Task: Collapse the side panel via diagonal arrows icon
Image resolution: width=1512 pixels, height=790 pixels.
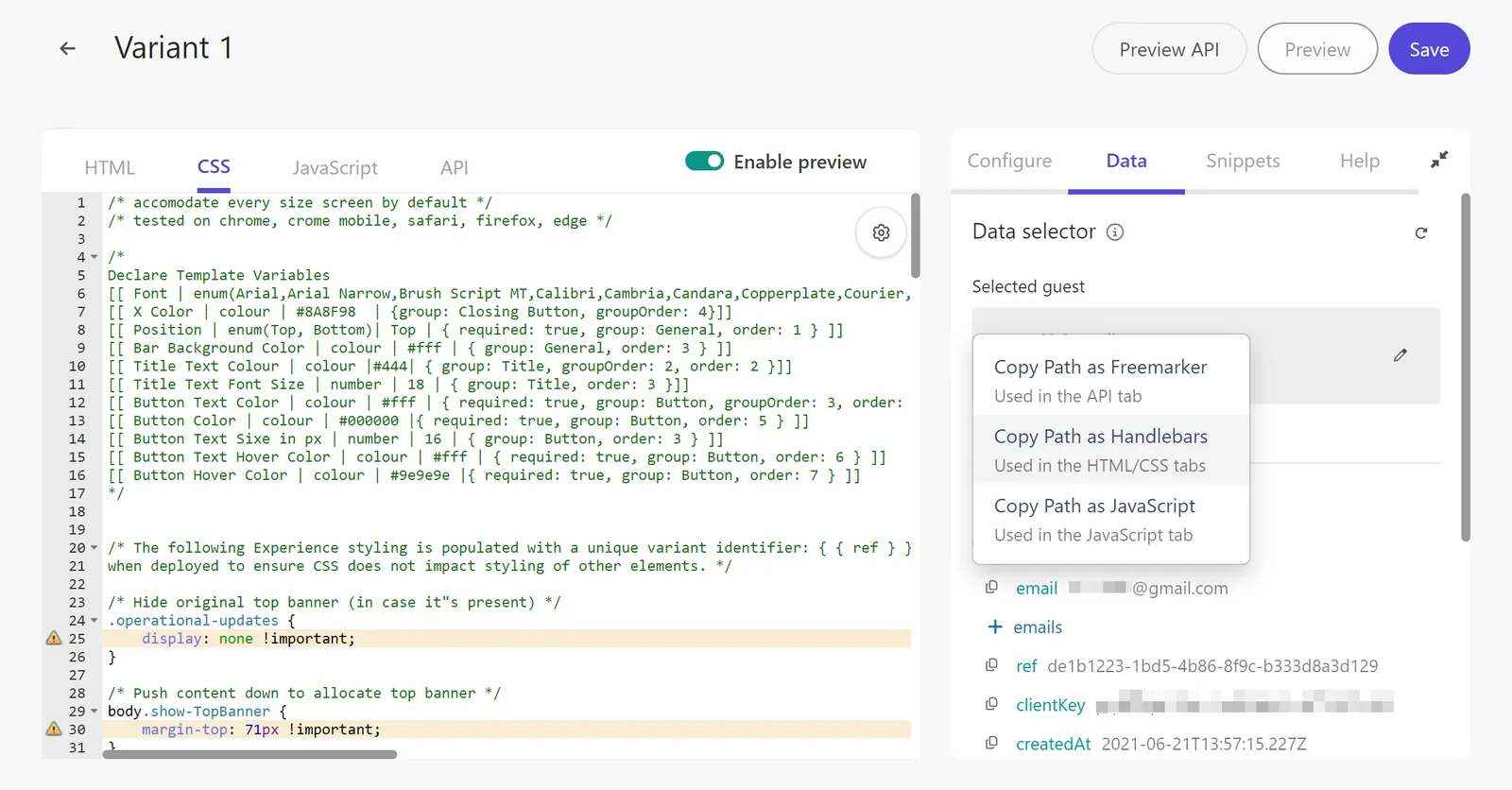Action: pos(1439,160)
